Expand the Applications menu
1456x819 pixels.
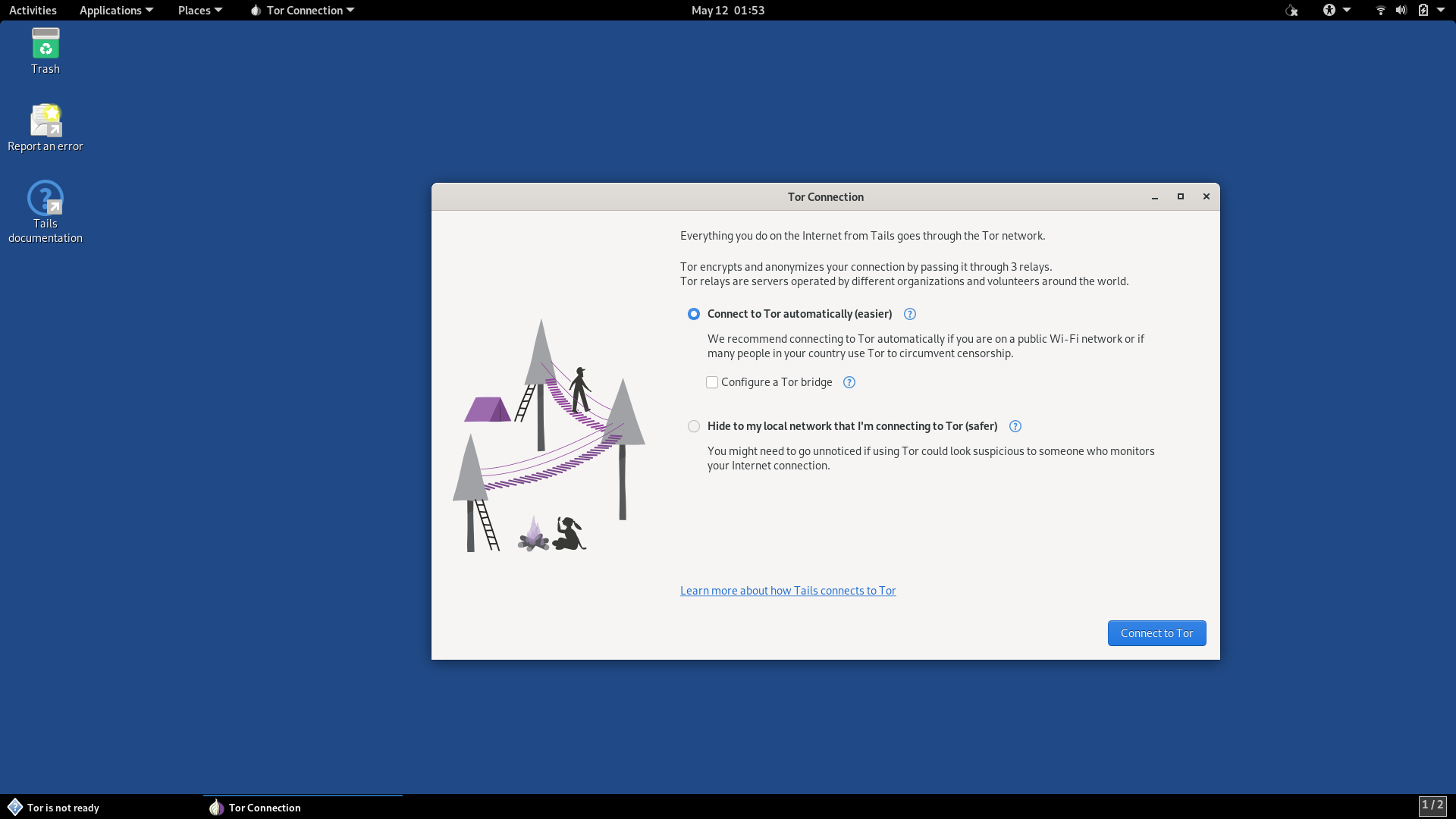[x=116, y=11]
